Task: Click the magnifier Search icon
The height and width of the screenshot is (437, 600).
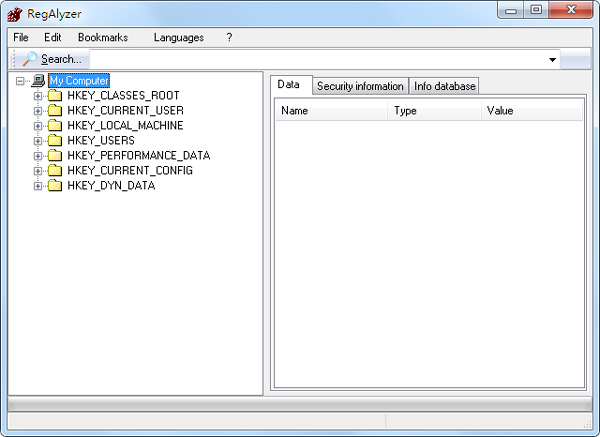Action: (29, 59)
